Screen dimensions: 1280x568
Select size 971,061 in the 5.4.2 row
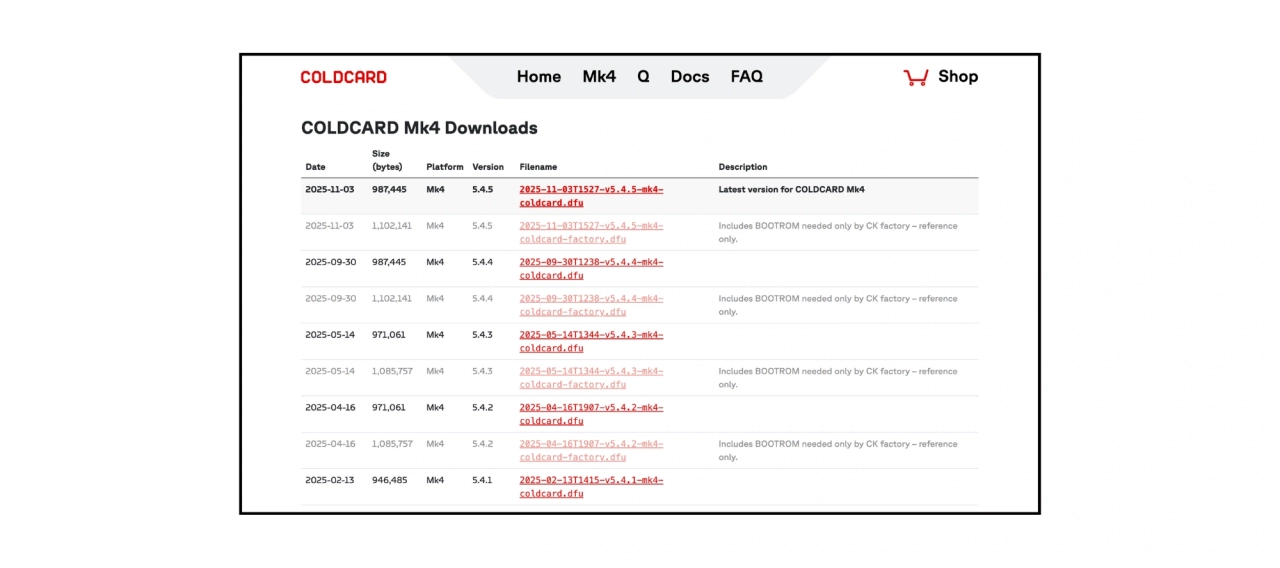point(389,407)
